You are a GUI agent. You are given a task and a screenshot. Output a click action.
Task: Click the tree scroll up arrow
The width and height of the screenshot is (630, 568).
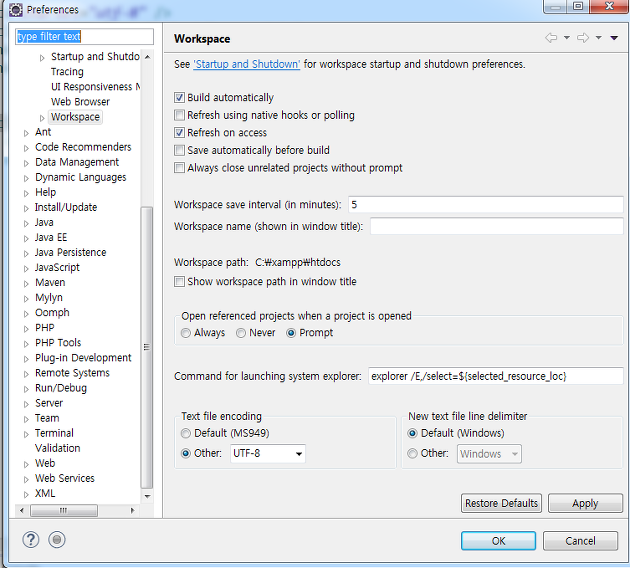[x=147, y=57]
